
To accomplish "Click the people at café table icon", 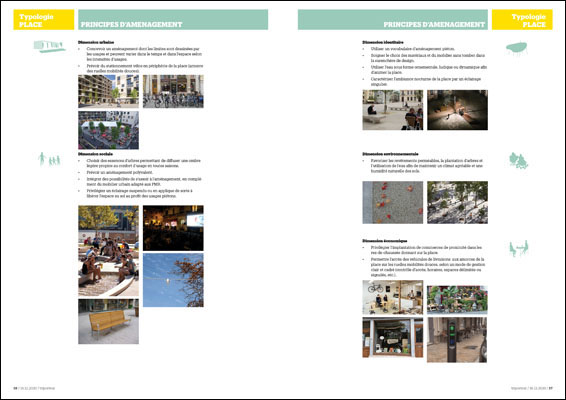I will tap(519, 248).
